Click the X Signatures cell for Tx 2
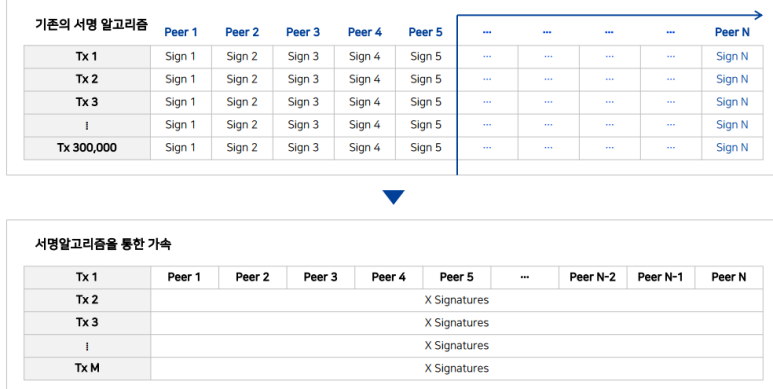 click(x=457, y=300)
